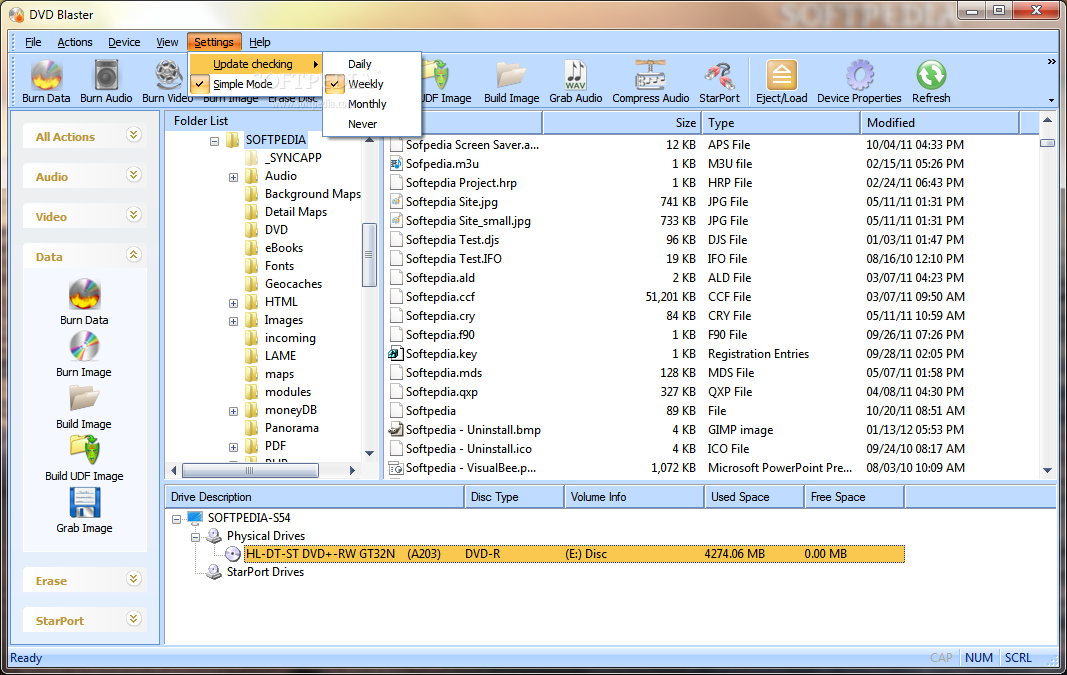Click Burn Video toolbar icon
The image size is (1067, 675).
tap(167, 75)
